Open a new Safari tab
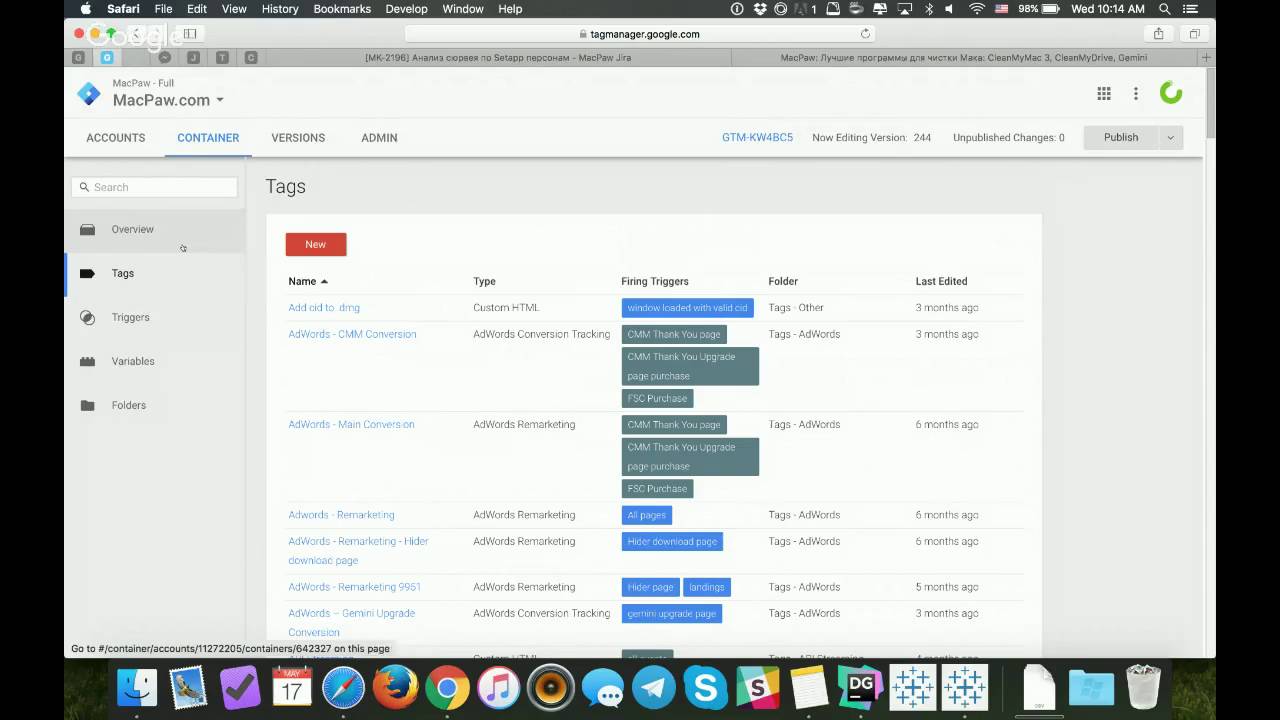This screenshot has width=1280, height=720. [x=1207, y=57]
